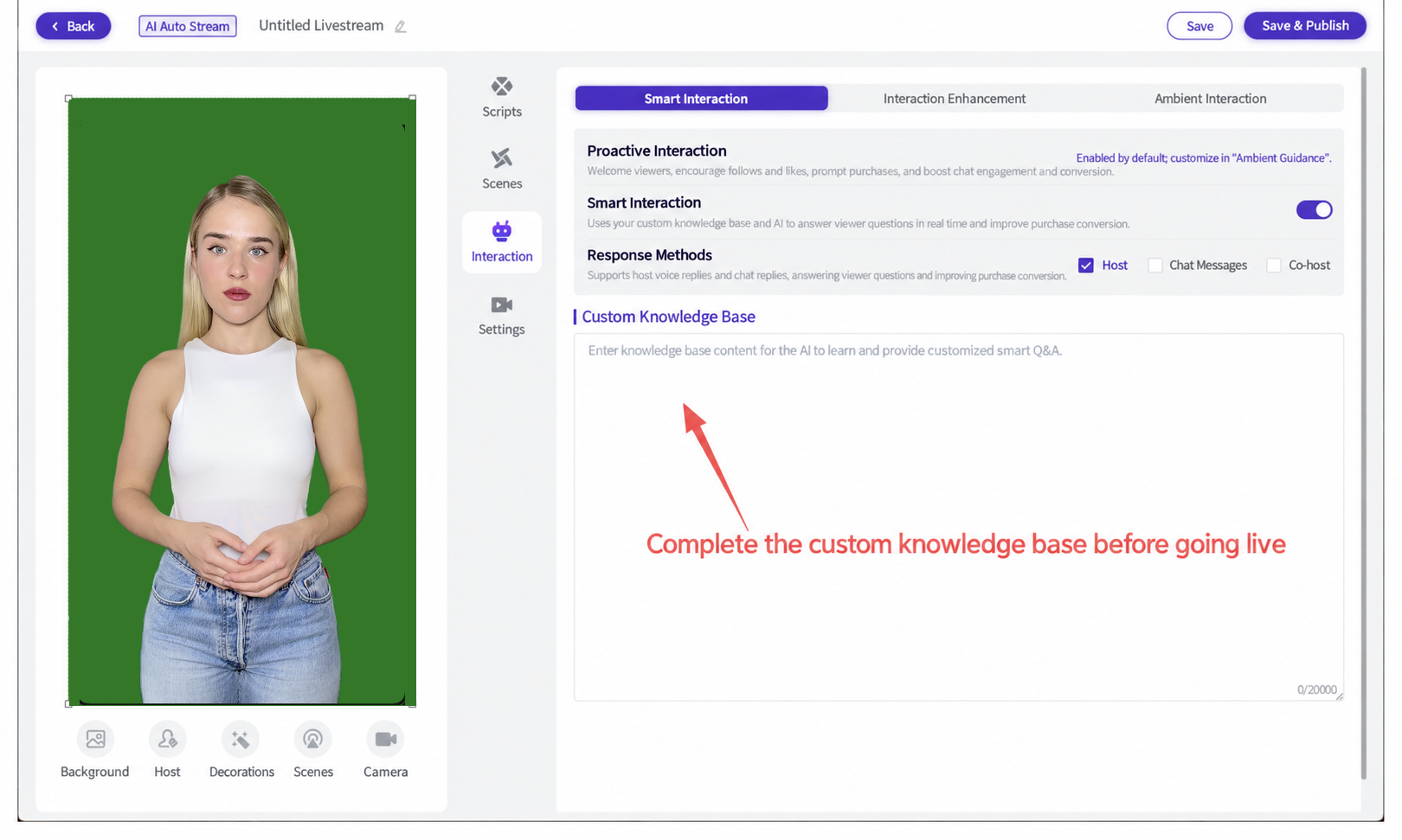Click the Custom Knowledge Base heading
This screenshot has height=840, width=1402.
point(668,317)
